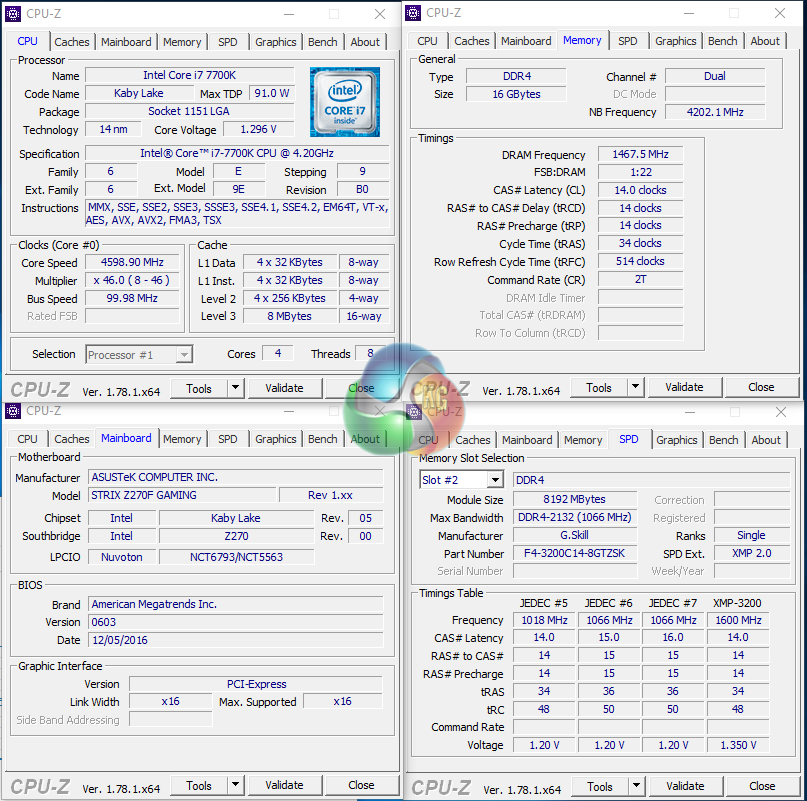Screen dimensions: 807x801
Task: Go to SPD tab in the Mainboard window
Action: [x=228, y=439]
